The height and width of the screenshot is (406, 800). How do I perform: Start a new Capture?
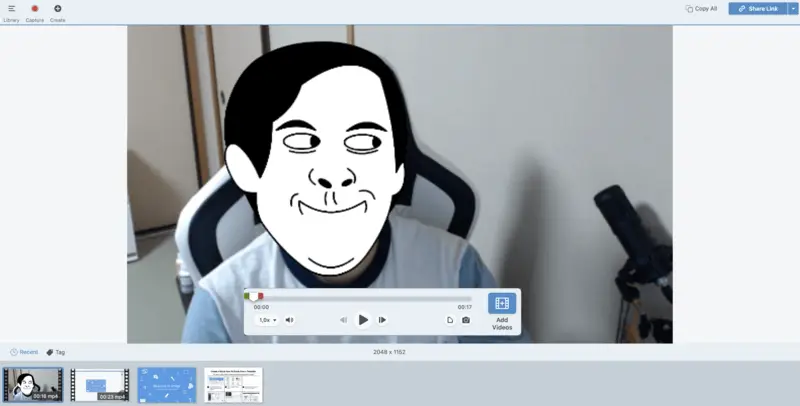click(35, 13)
